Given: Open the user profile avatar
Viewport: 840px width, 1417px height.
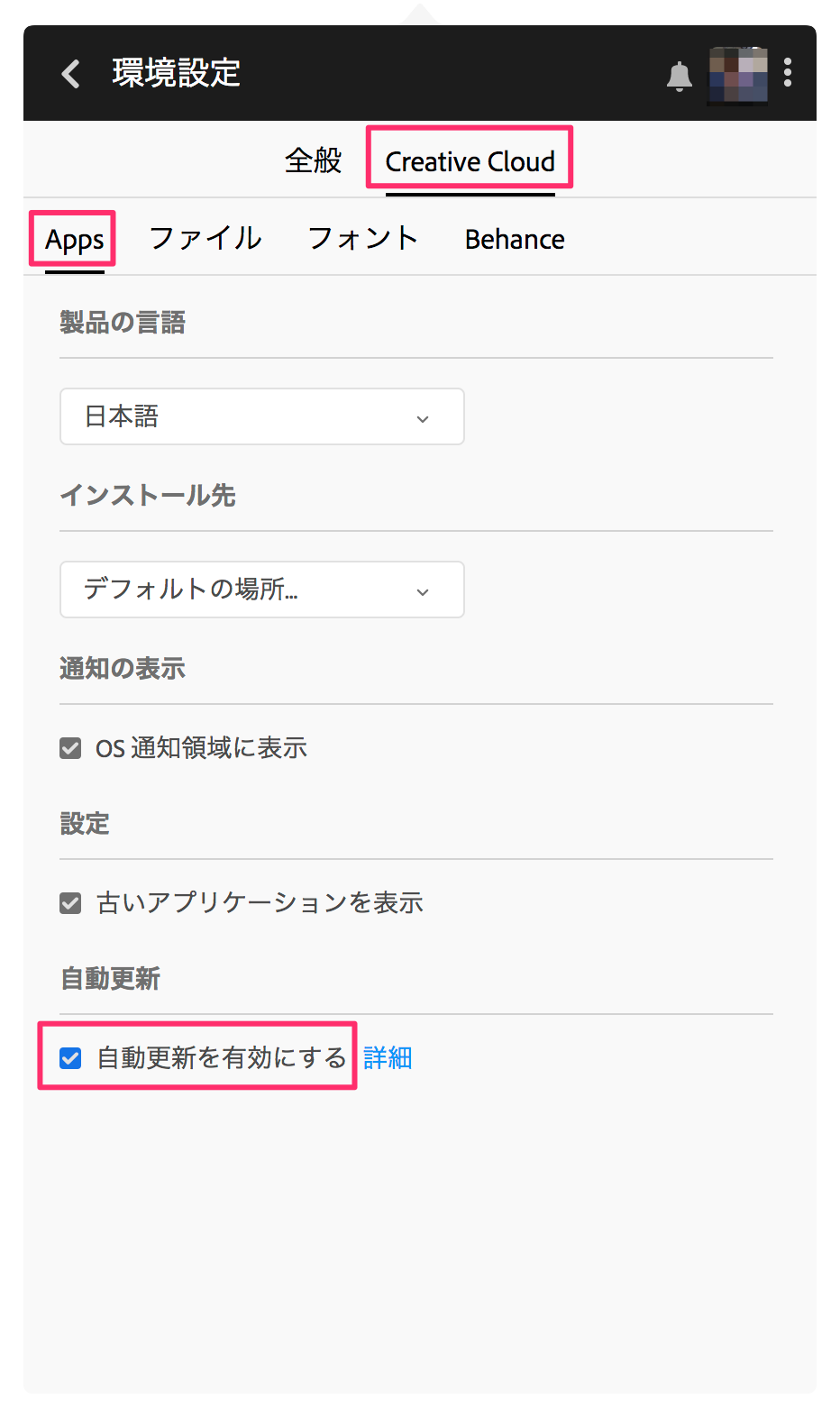Looking at the screenshot, I should [738, 75].
